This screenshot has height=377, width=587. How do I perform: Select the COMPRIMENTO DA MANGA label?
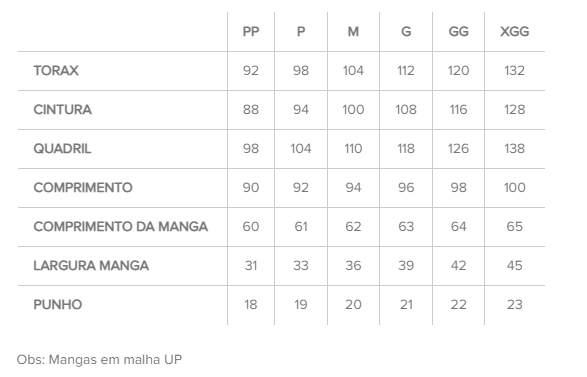point(121,226)
